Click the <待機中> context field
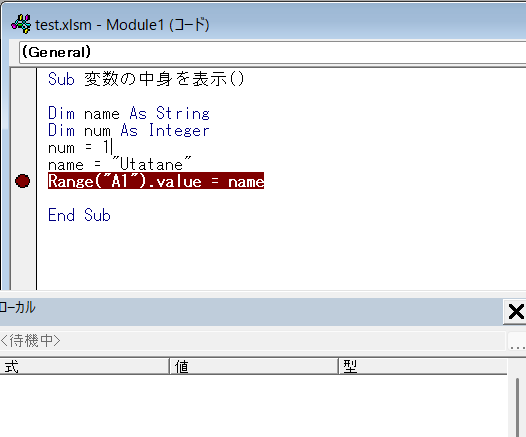The image size is (526, 437). [x=252, y=341]
